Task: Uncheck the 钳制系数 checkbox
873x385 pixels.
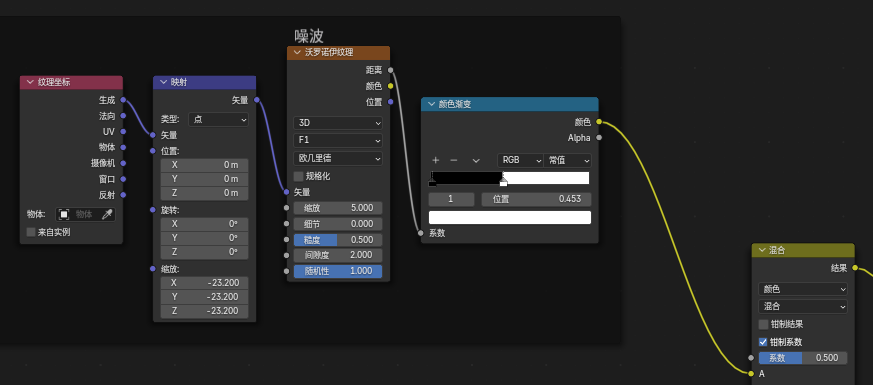Action: tap(763, 342)
